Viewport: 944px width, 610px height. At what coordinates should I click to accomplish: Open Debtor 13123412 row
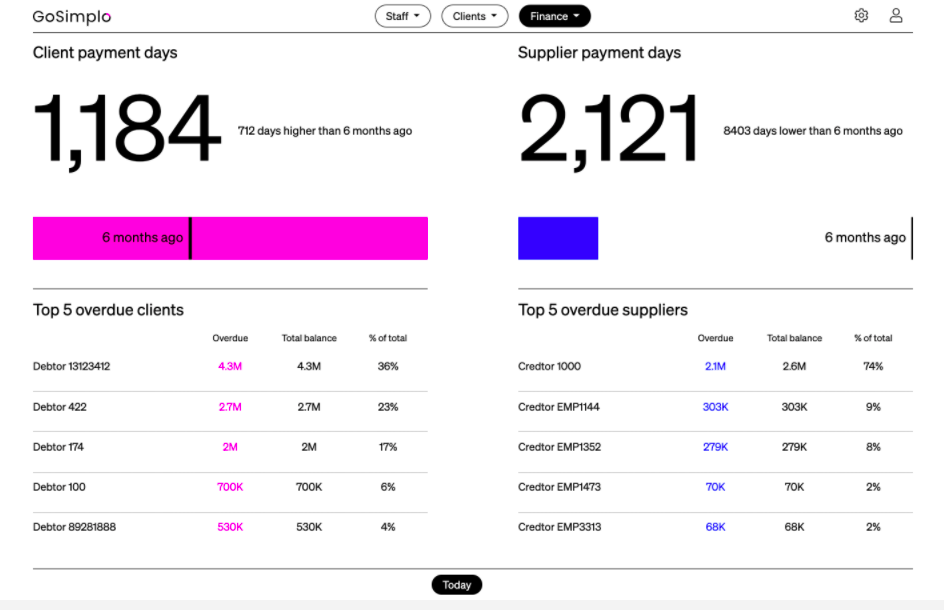[230, 366]
